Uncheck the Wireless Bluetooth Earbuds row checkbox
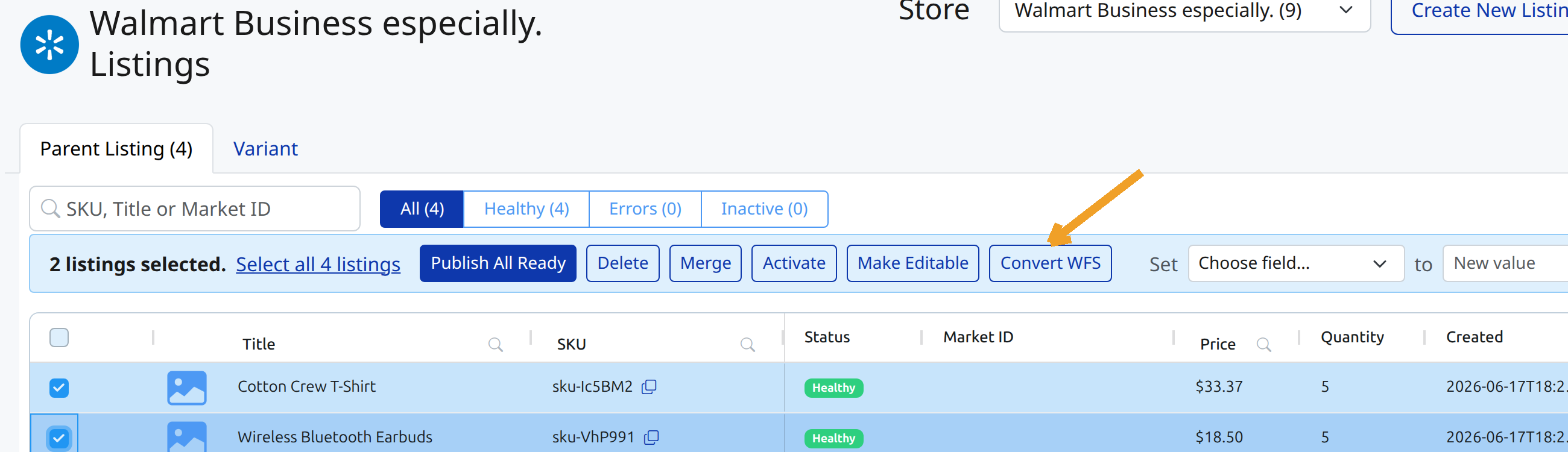This screenshot has height=452, width=1568. tap(59, 438)
